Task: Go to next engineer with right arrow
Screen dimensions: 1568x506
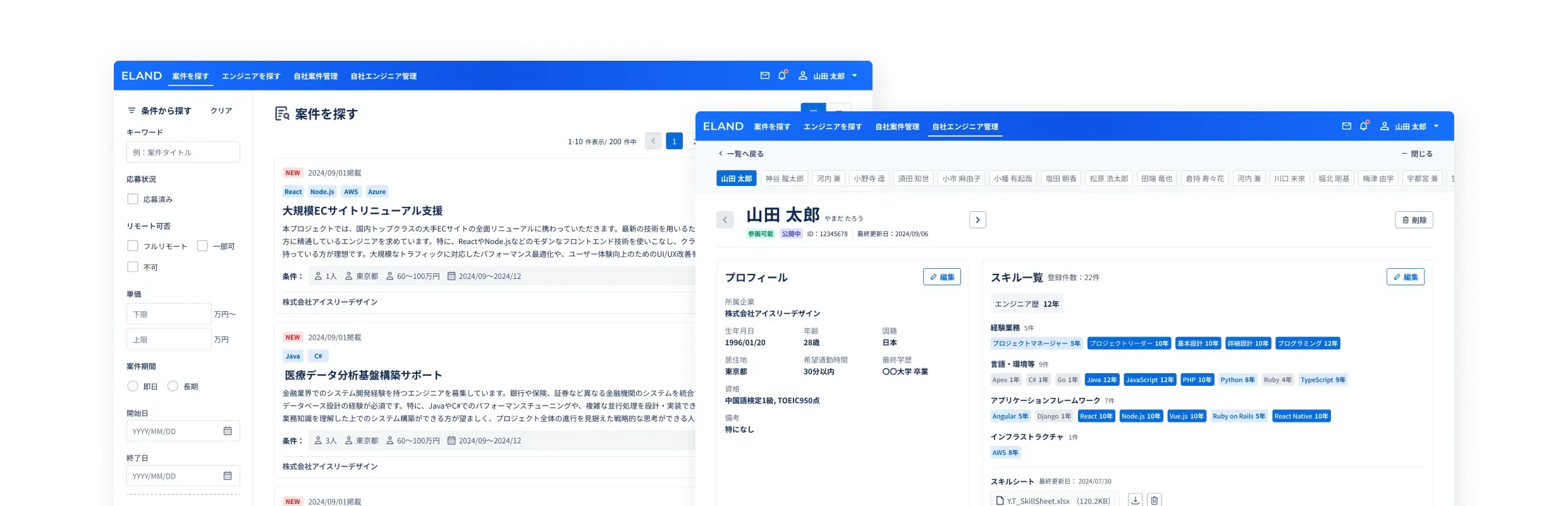Action: tap(977, 219)
